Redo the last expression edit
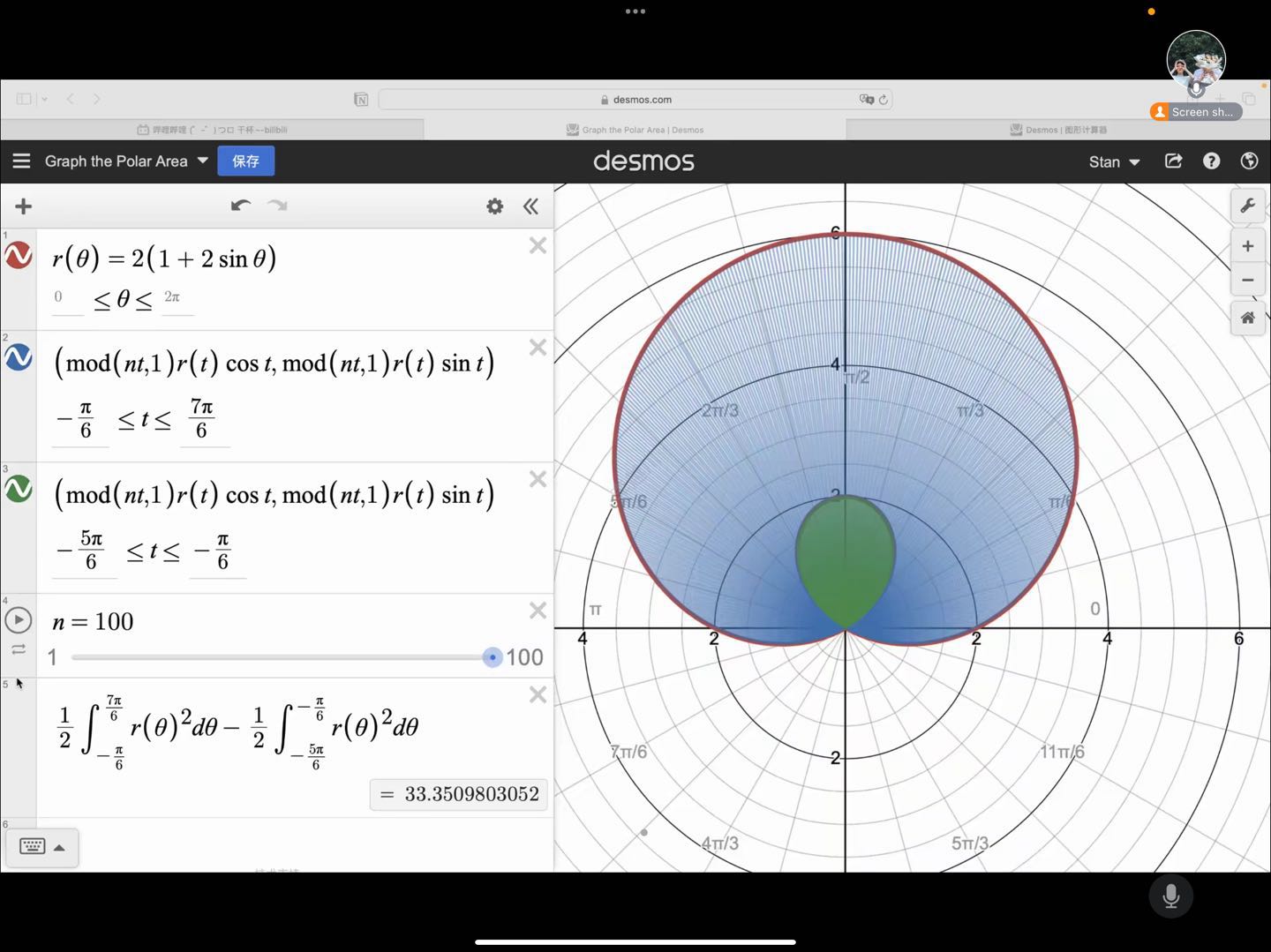1271x952 pixels. coord(278,206)
